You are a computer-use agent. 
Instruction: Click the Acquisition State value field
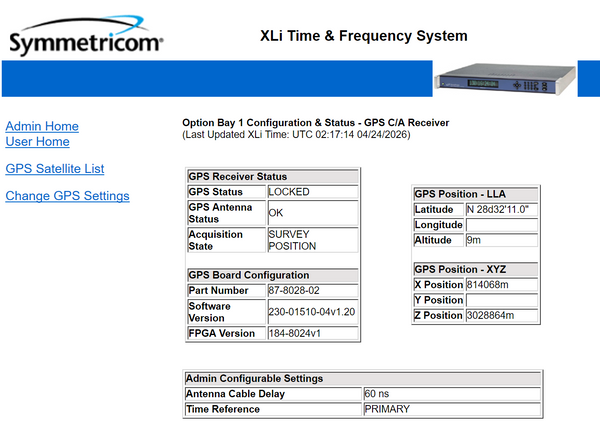(x=311, y=240)
